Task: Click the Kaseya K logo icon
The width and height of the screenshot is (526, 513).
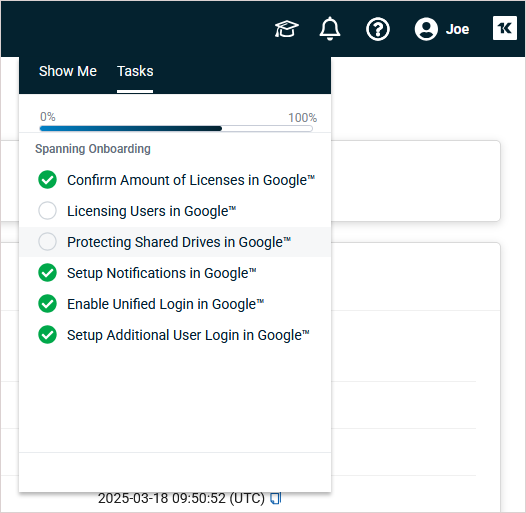Action: coord(505,28)
